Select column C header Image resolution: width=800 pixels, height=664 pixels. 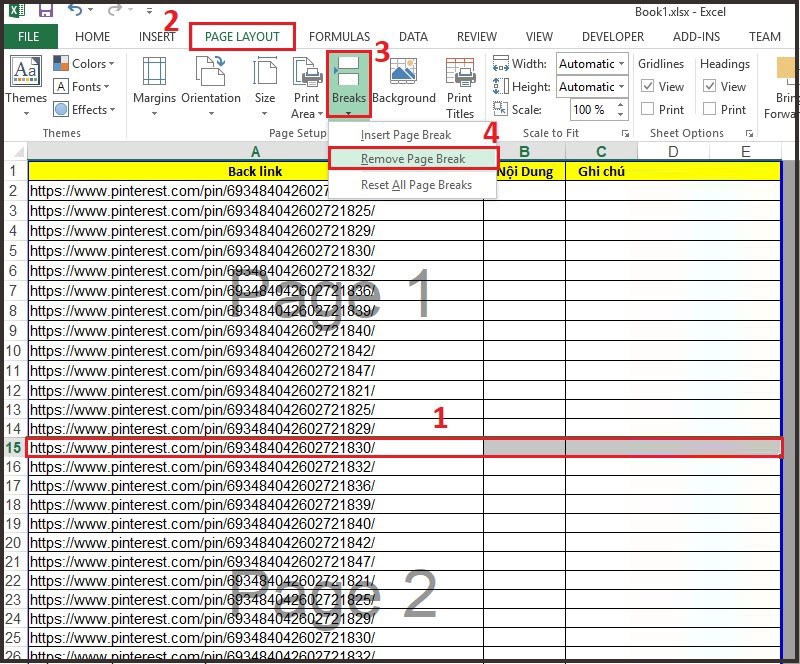(x=601, y=152)
